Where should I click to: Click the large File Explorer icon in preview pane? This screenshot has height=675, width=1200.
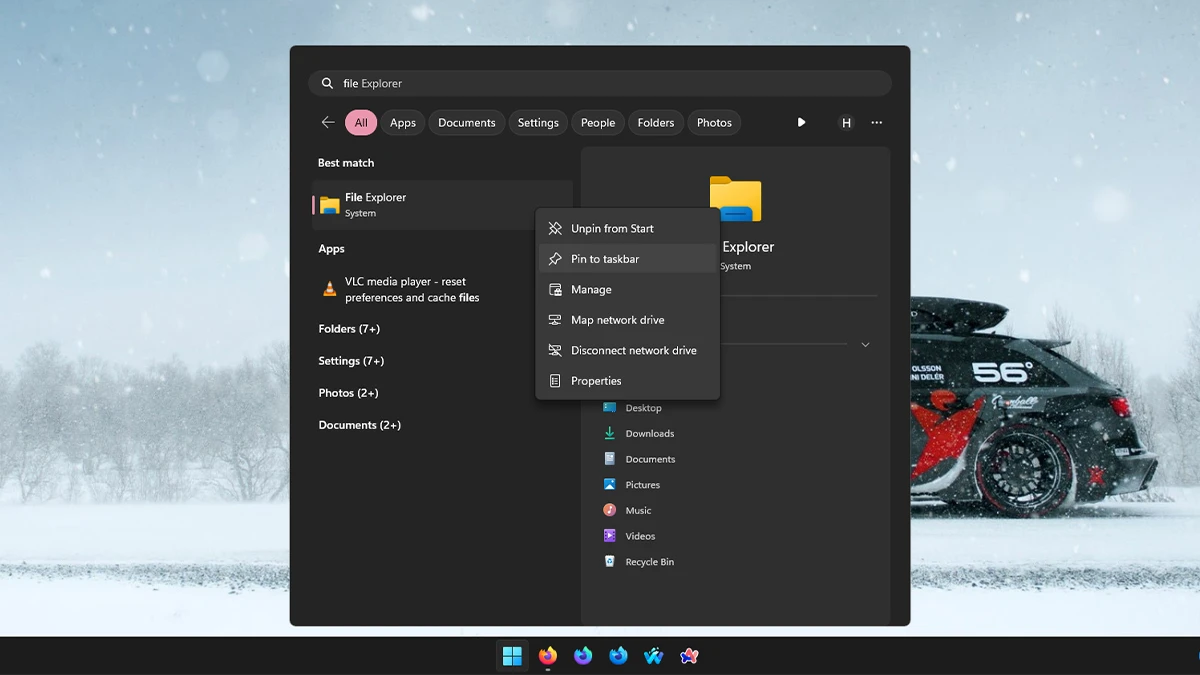pyautogui.click(x=735, y=199)
